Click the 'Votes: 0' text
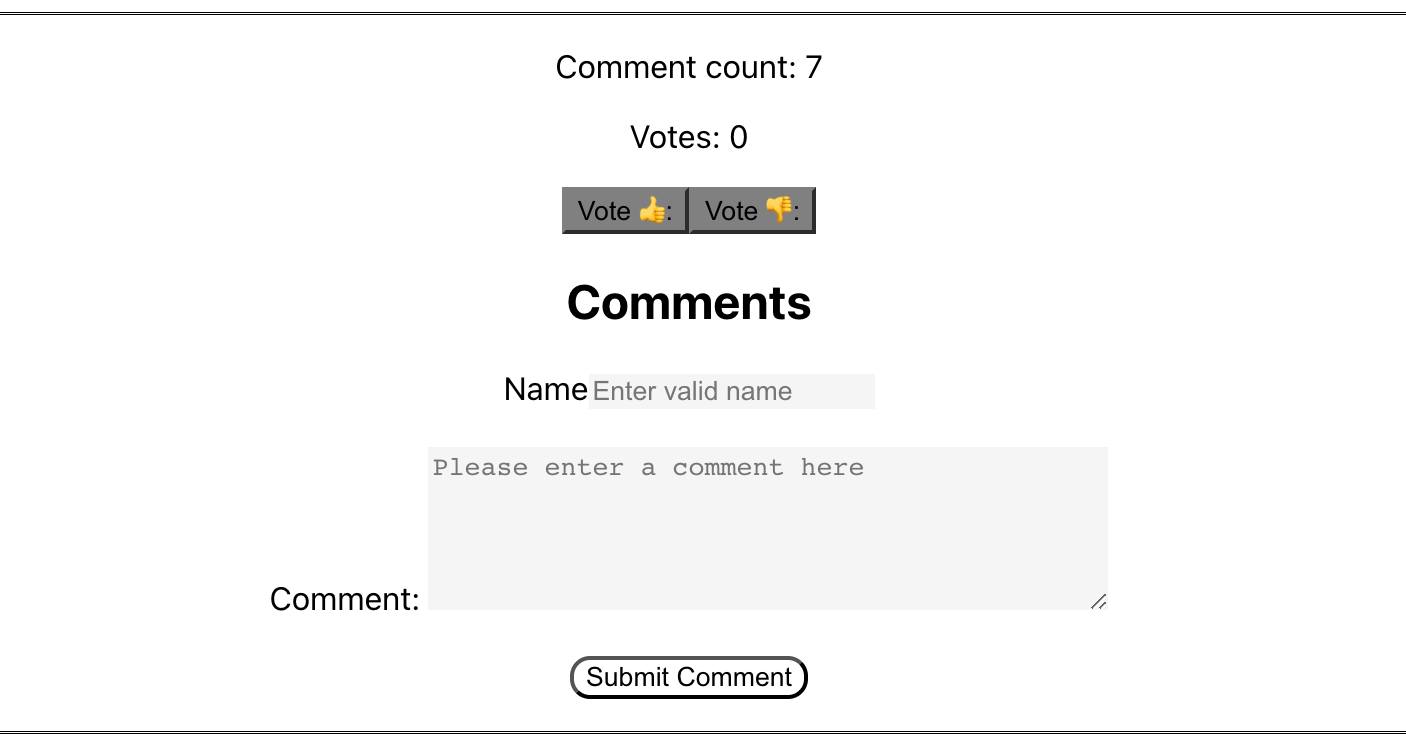The image size is (1406, 756). (x=689, y=137)
